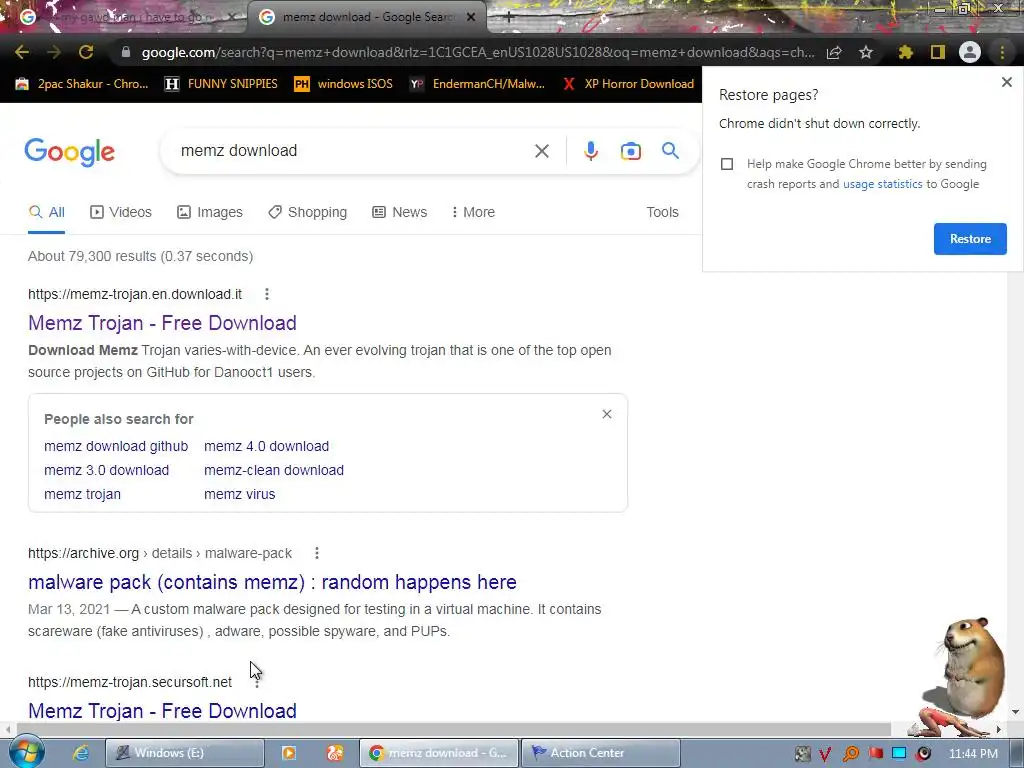1024x768 pixels.
Task: Open the Chrome profile avatar
Action: point(970,52)
